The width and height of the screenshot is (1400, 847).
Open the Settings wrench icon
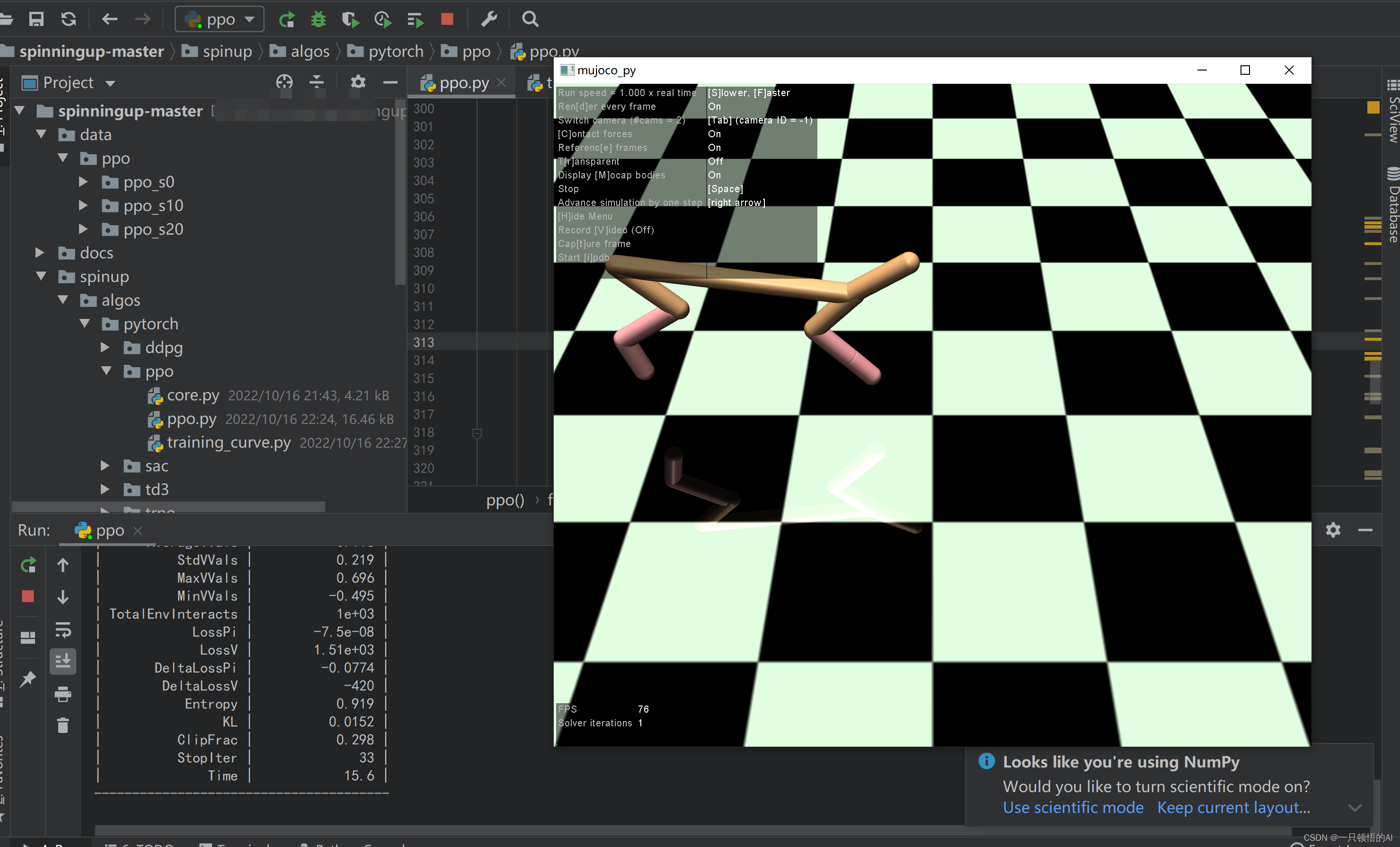(489, 19)
